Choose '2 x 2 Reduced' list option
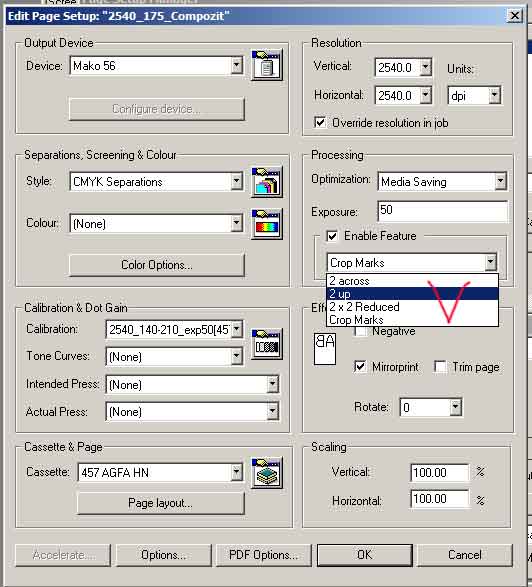Viewport: 532px width, 587px height. [412, 307]
